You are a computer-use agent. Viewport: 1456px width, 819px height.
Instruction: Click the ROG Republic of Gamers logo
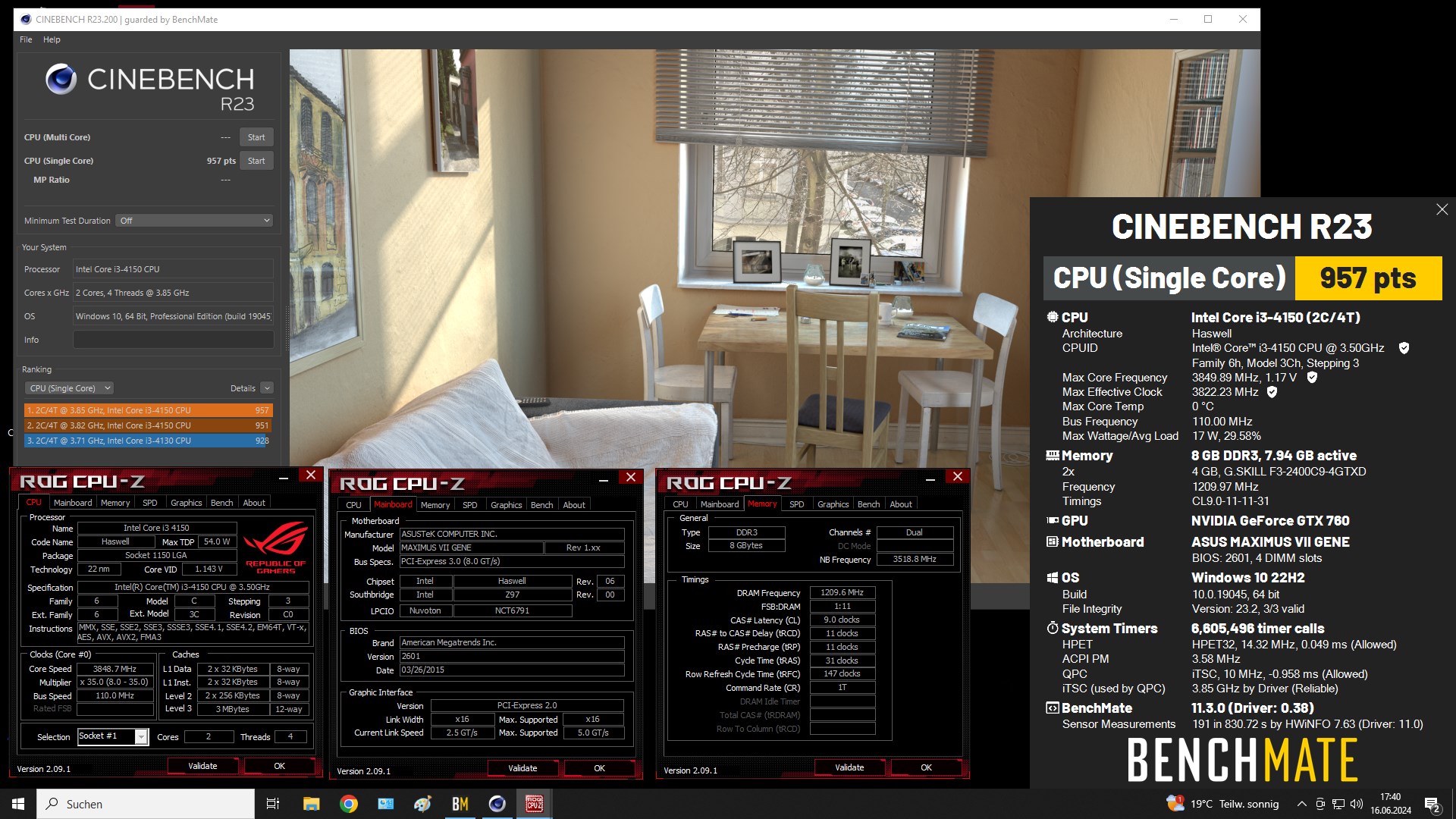click(x=275, y=547)
